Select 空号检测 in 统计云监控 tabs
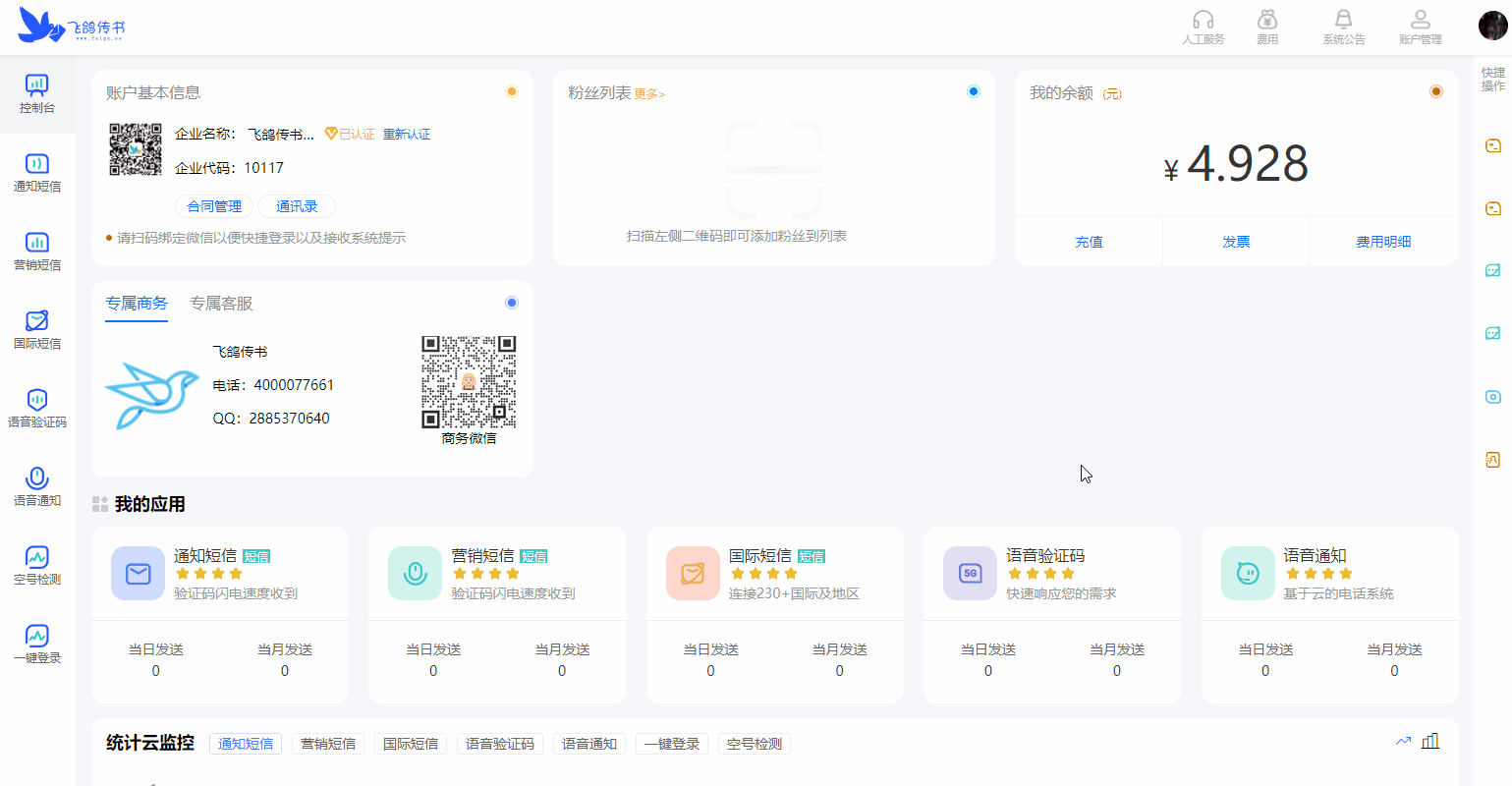 (x=755, y=744)
